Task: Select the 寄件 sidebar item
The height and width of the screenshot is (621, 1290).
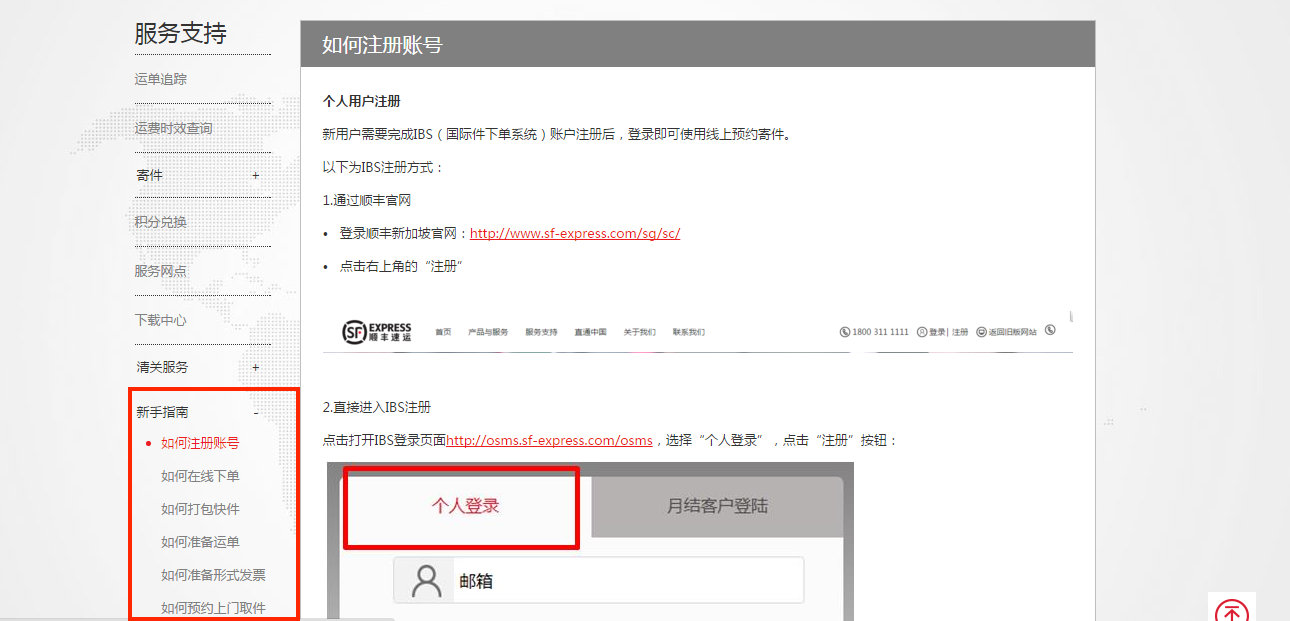Action: (150, 175)
